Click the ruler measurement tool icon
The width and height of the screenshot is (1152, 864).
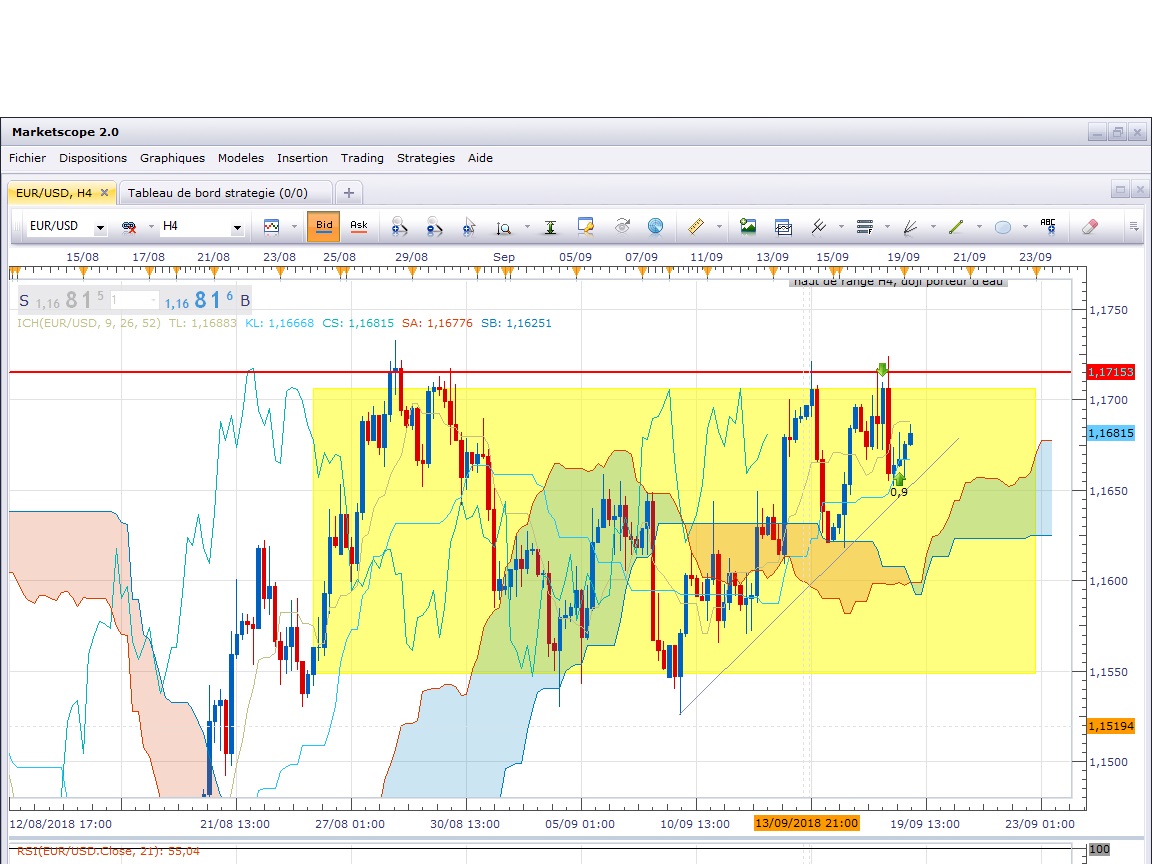click(x=697, y=227)
